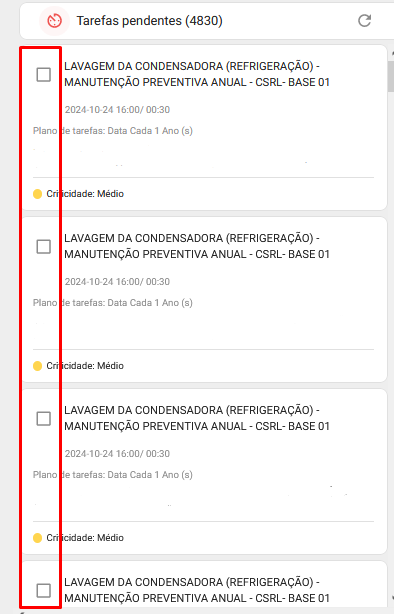The image size is (394, 614).
Task: Click the scrollbar down arrow
Action: tap(392, 598)
